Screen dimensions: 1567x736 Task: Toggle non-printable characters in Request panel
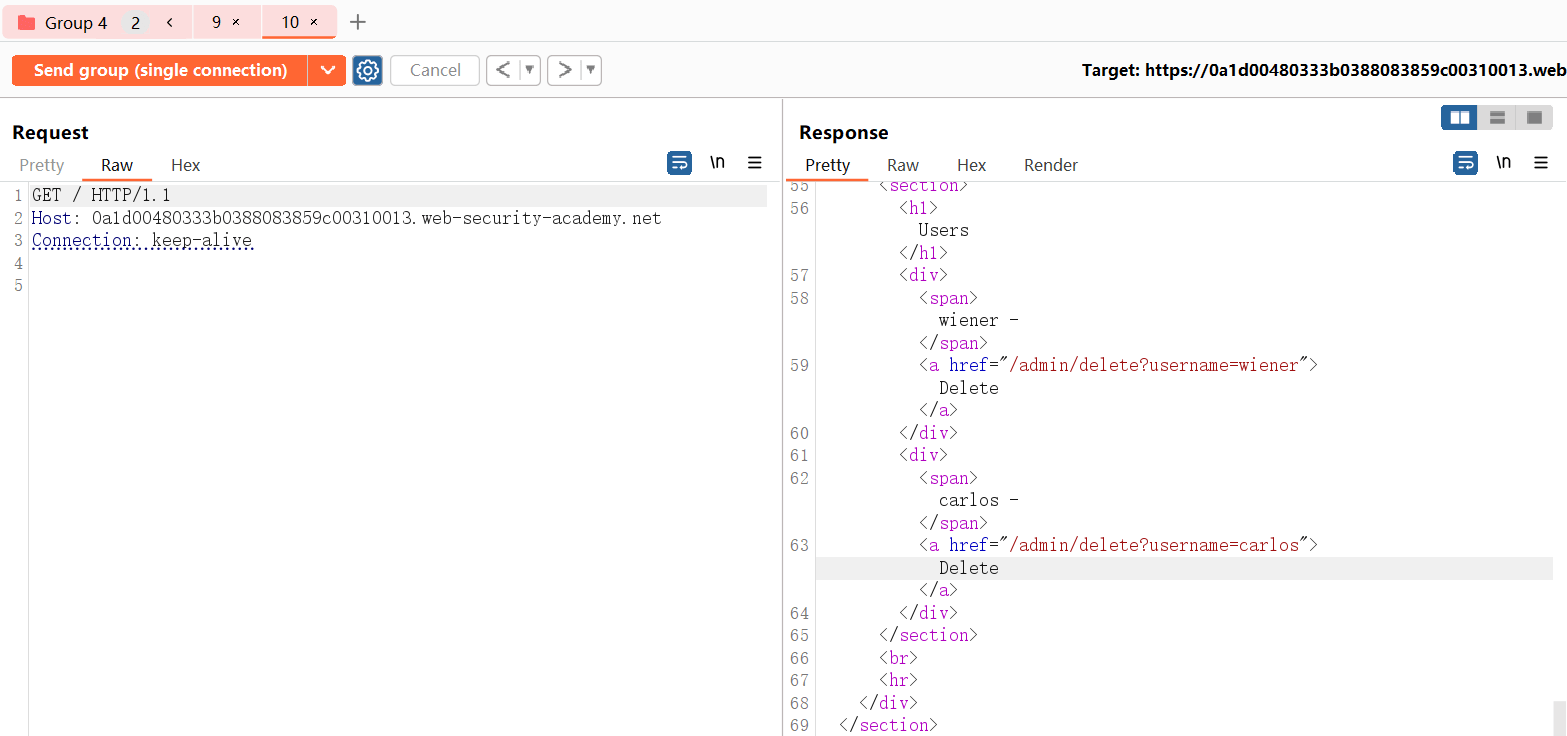(x=717, y=163)
